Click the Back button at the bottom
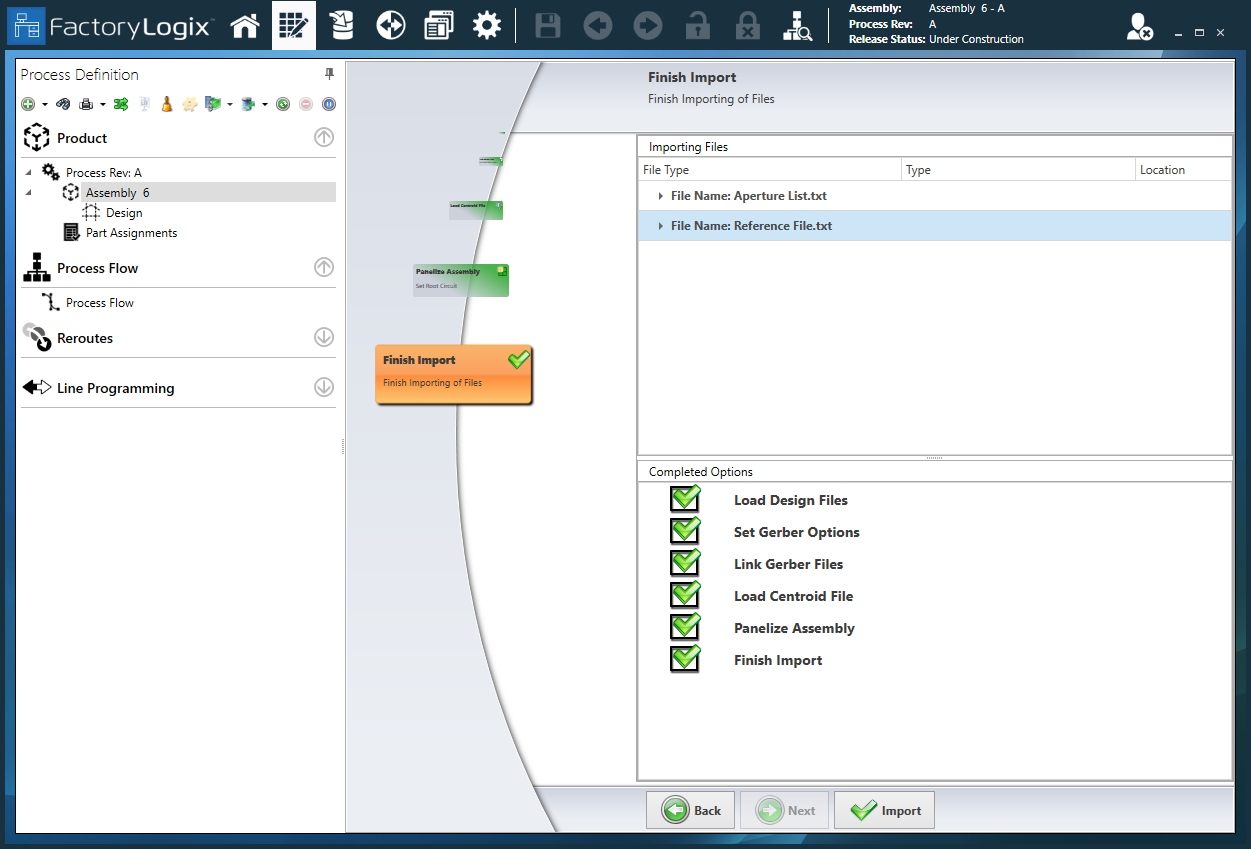 point(690,810)
